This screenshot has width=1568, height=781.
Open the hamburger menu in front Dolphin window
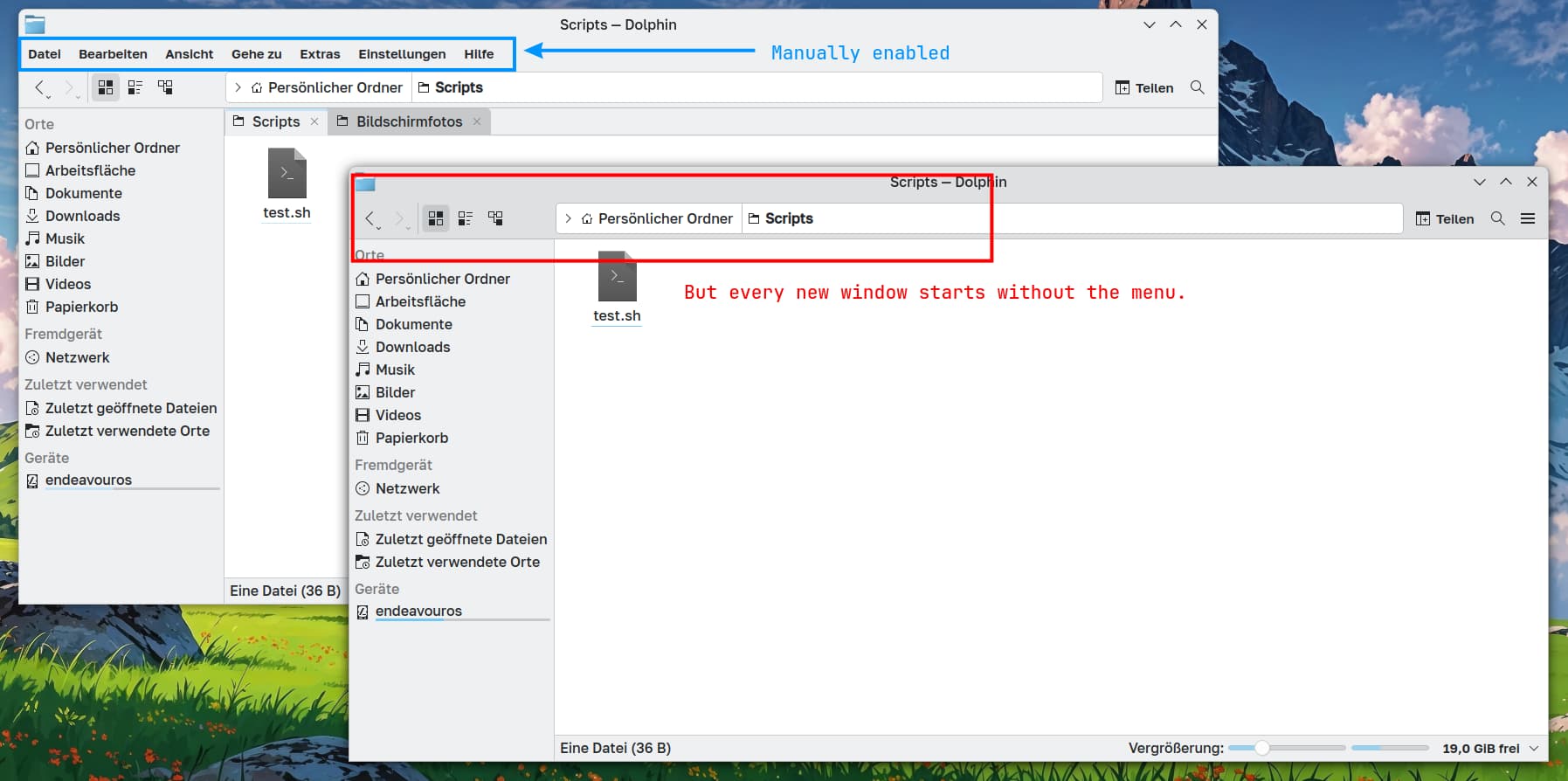point(1527,218)
